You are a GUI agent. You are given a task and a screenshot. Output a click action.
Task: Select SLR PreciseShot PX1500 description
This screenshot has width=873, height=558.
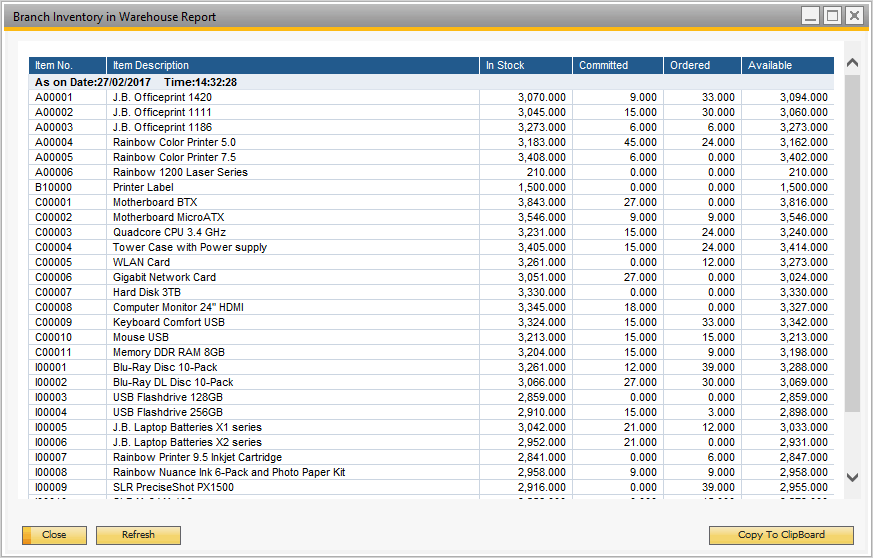click(x=173, y=488)
